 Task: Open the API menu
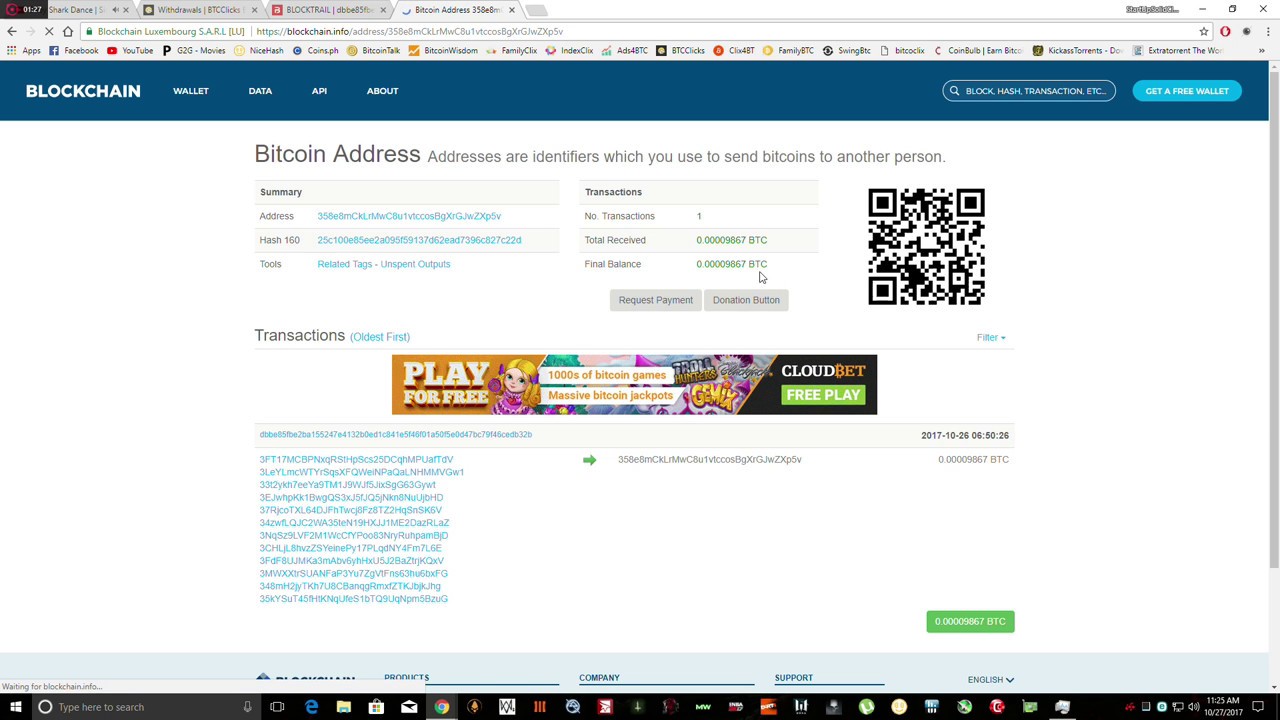319,91
